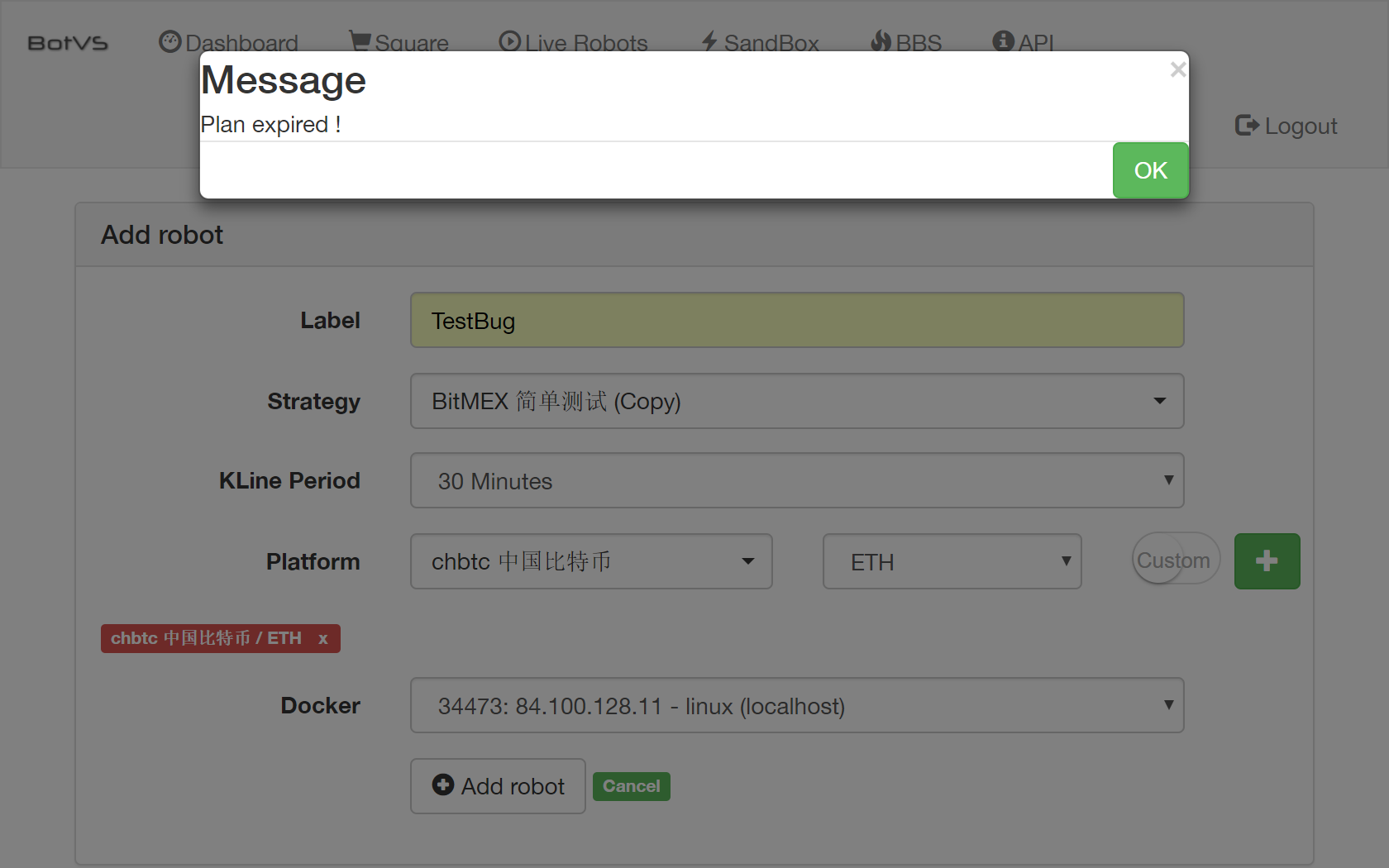1389x868 pixels.
Task: Click the Square shopping cart icon
Action: pos(360,41)
